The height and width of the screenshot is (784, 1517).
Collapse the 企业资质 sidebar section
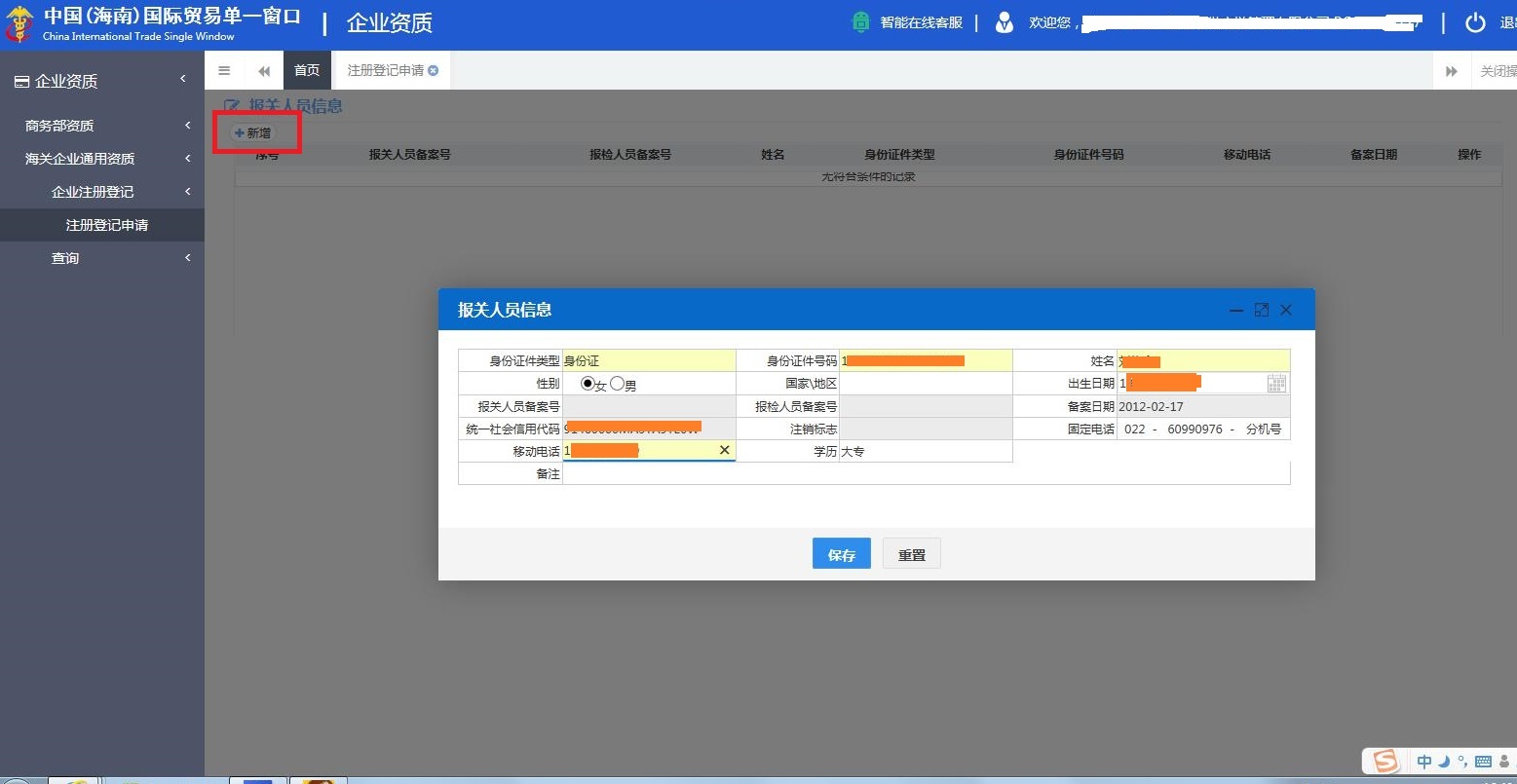coord(182,80)
